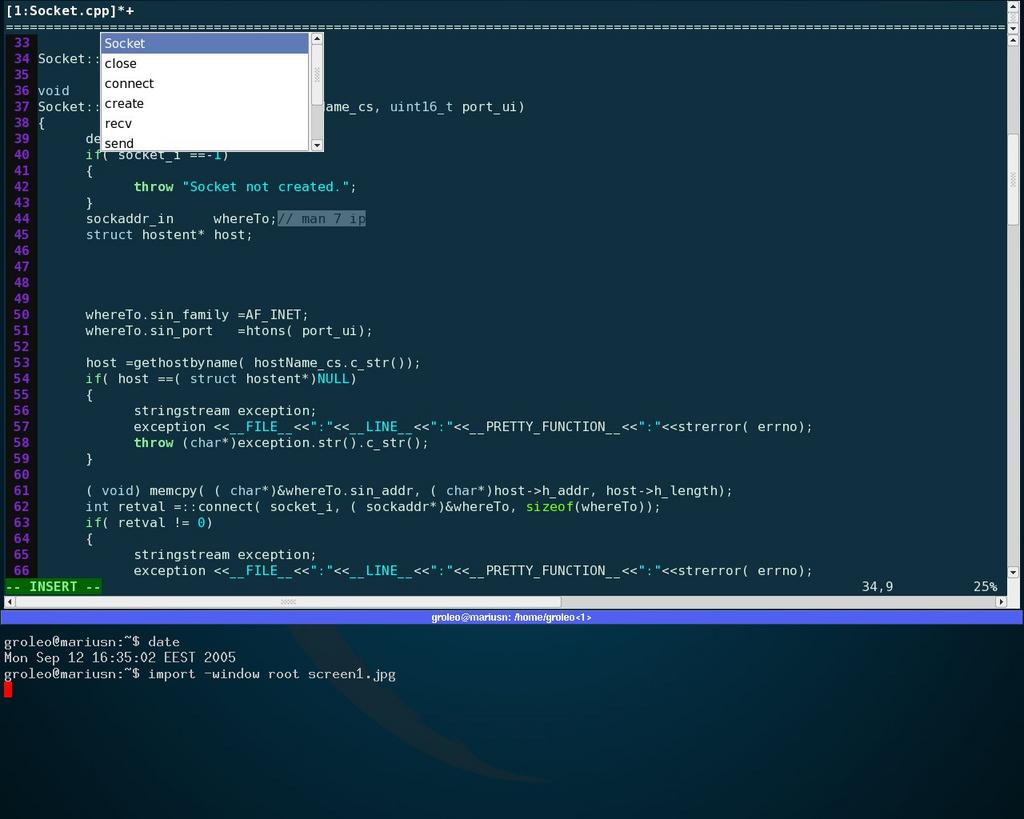The width and height of the screenshot is (1024, 819).
Task: Click the "date" command in the terminal
Action: click(164, 642)
